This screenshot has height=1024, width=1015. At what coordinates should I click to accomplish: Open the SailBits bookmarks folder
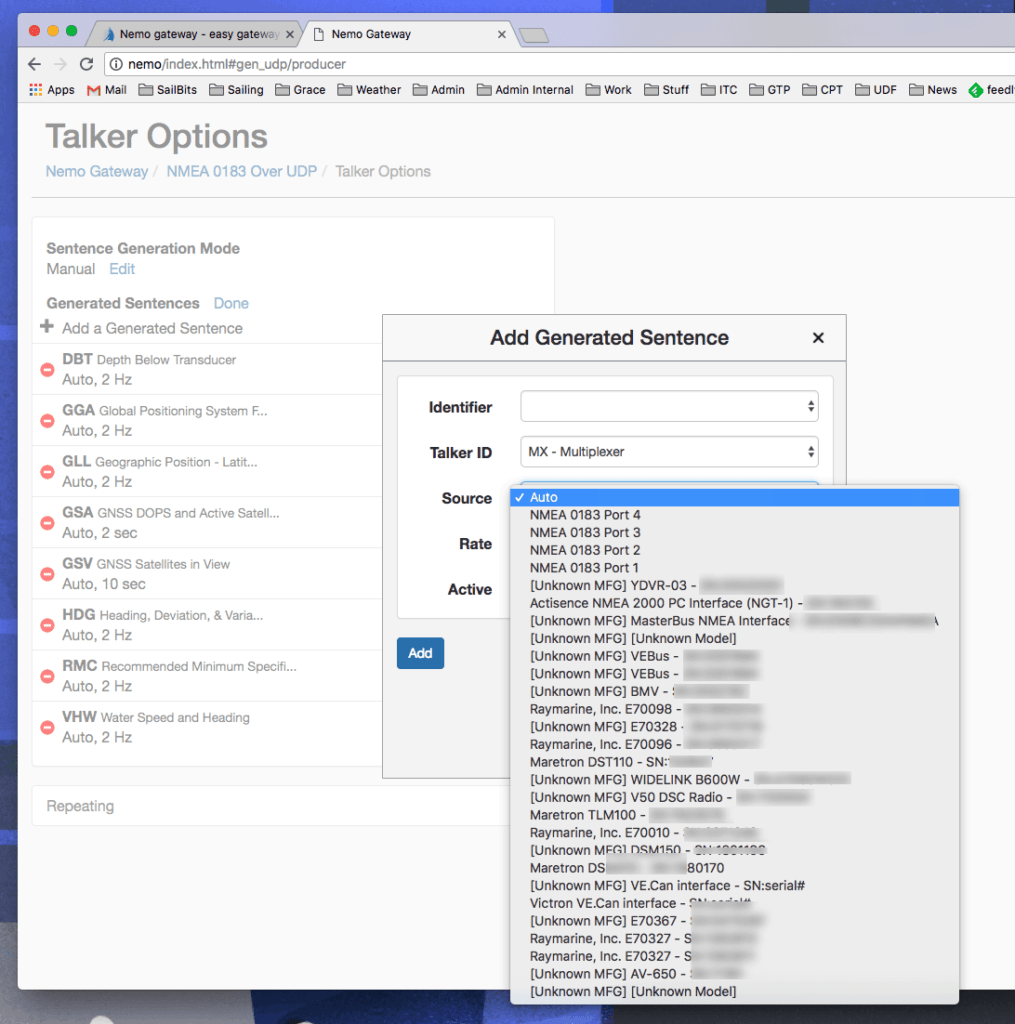[x=168, y=89]
